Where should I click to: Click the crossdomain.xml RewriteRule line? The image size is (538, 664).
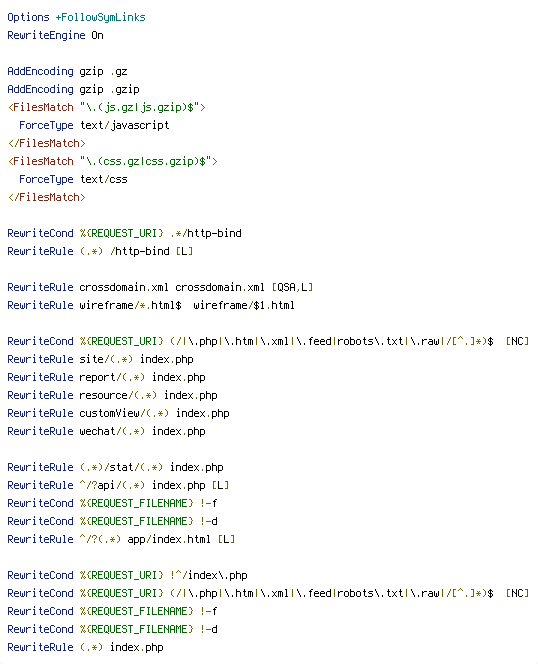tap(160, 287)
